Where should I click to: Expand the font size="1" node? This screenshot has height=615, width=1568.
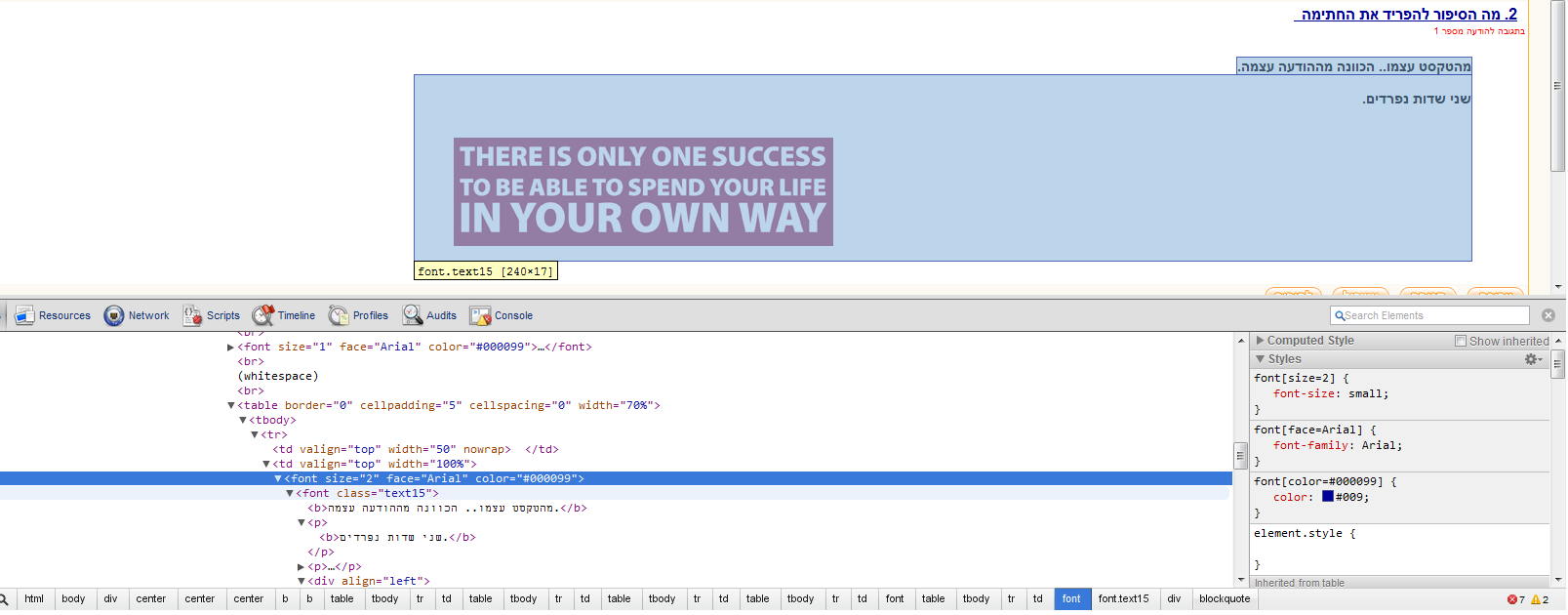coord(231,347)
